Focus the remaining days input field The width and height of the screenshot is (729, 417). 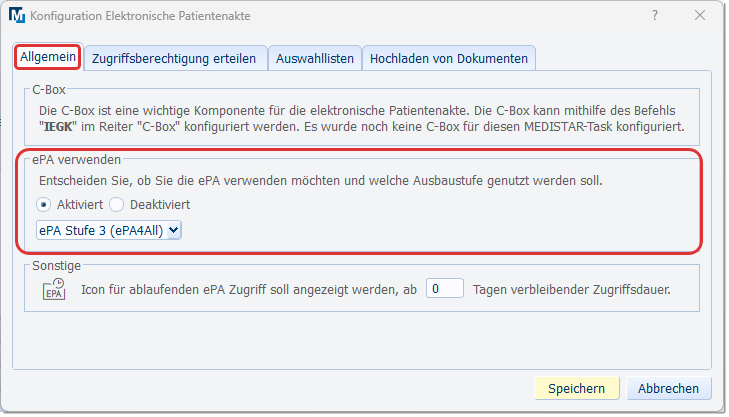click(x=445, y=289)
